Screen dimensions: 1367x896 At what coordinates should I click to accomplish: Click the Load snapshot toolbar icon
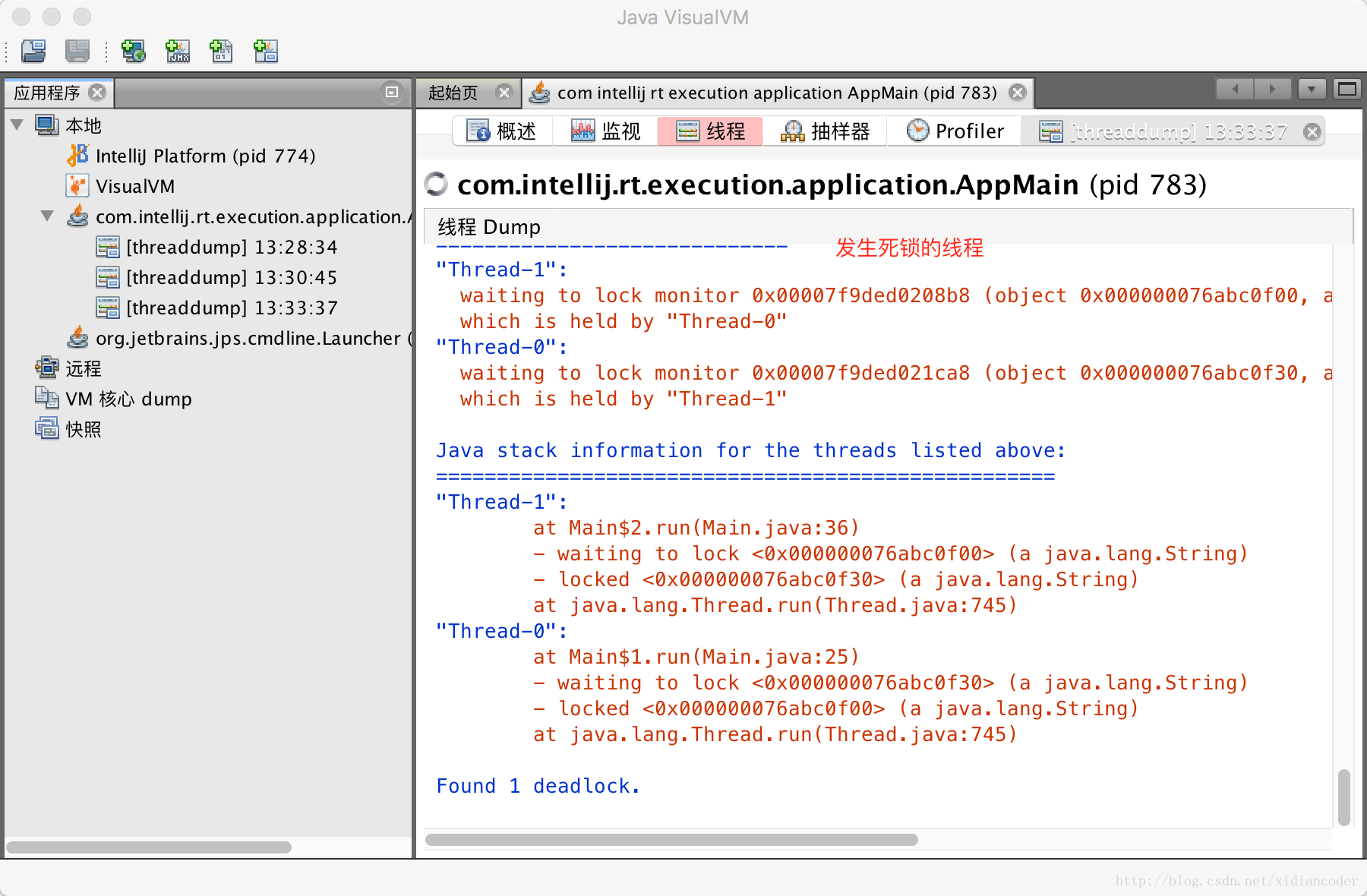point(33,51)
